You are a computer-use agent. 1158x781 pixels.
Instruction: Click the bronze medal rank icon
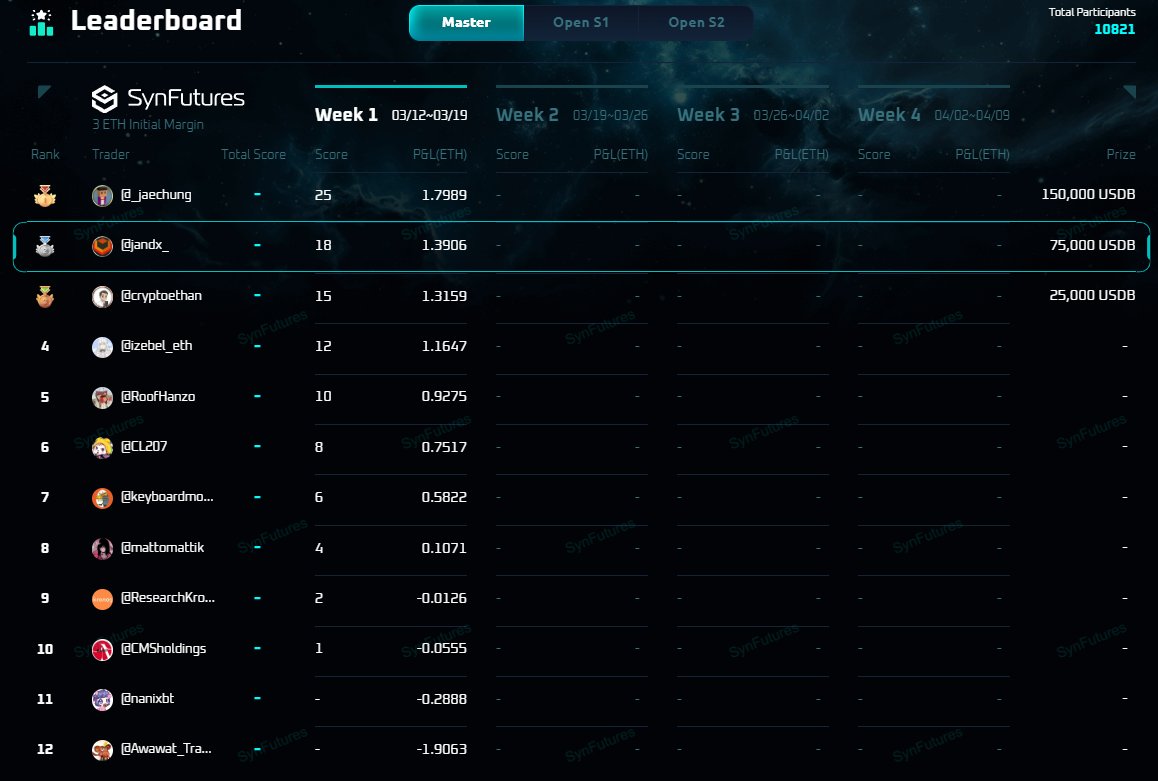pos(45,296)
